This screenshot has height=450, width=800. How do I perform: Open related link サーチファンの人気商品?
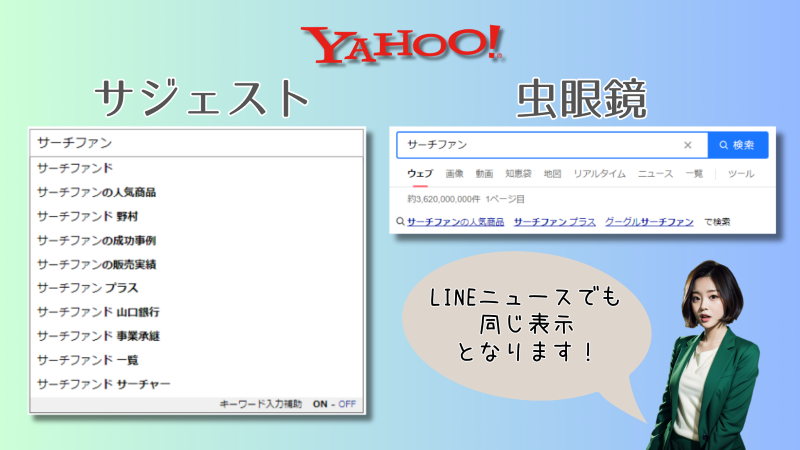point(456,222)
